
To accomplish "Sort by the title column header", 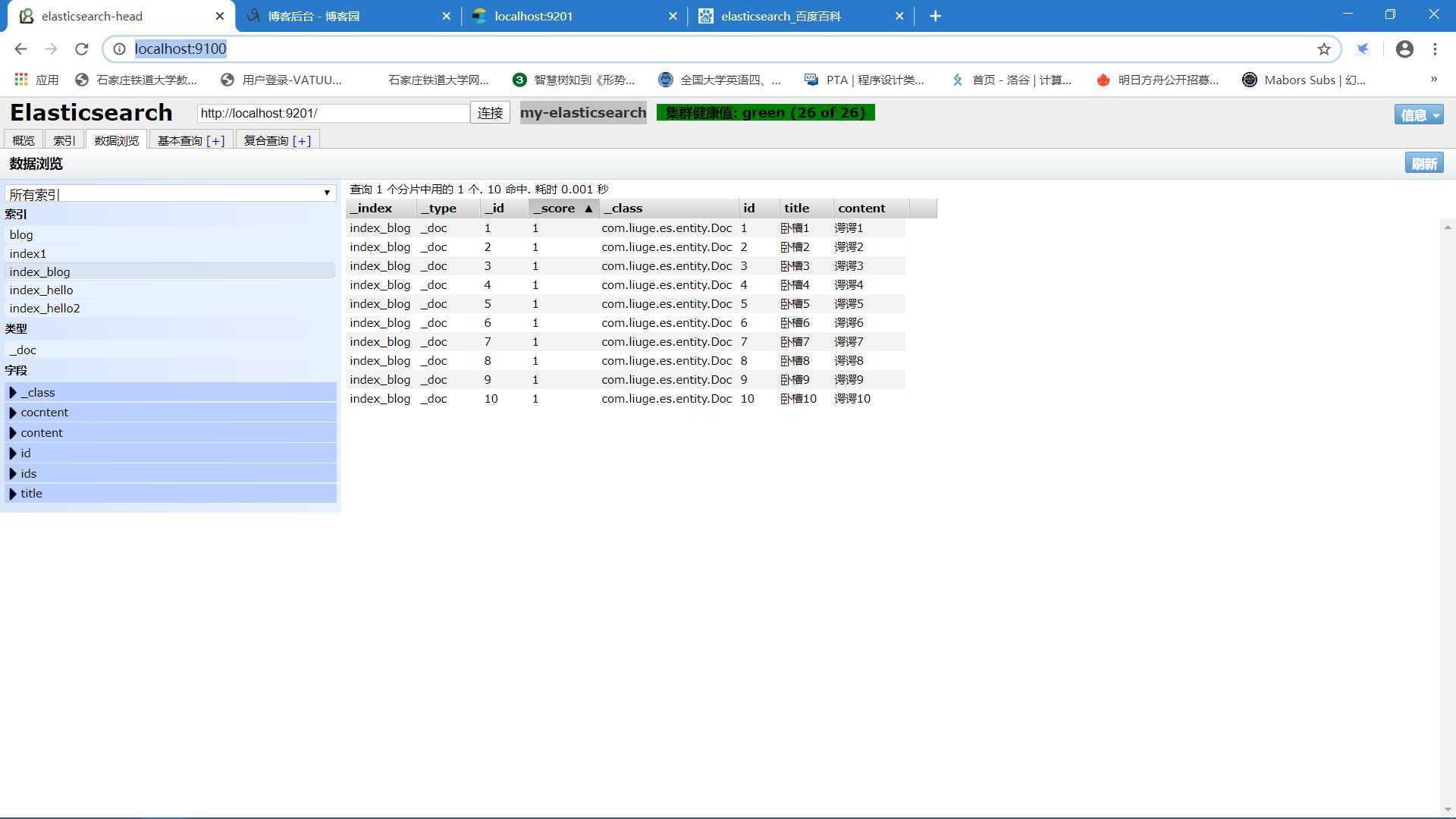I will point(806,208).
